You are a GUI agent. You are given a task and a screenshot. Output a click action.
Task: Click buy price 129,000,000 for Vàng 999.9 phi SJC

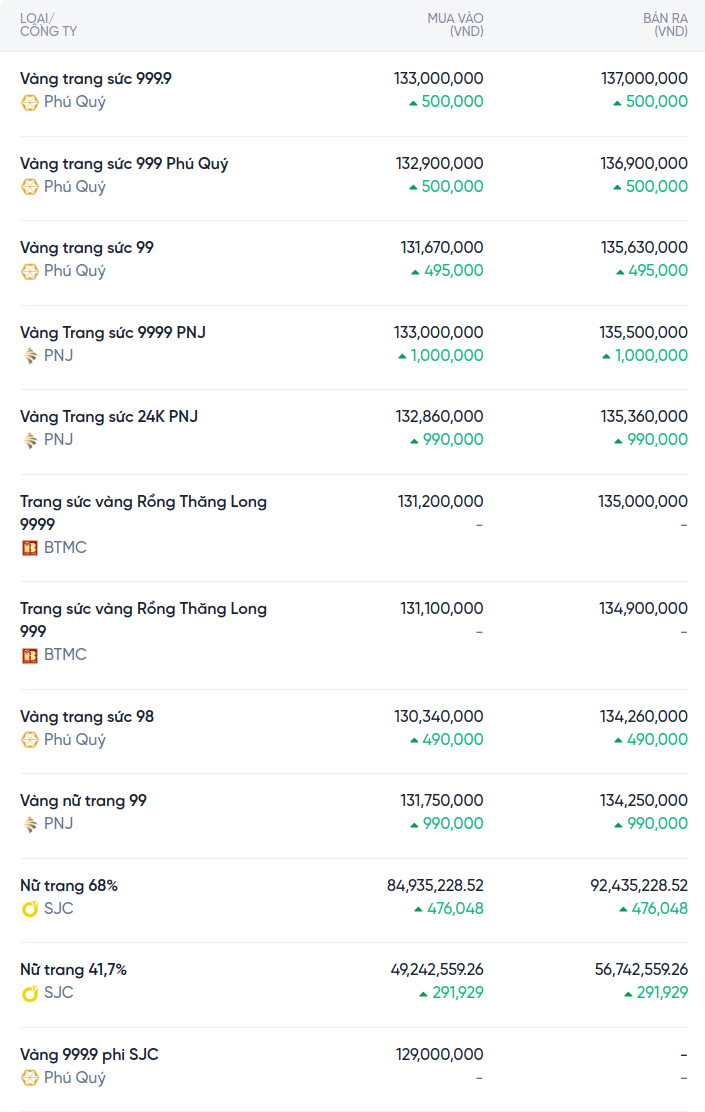click(x=441, y=1054)
